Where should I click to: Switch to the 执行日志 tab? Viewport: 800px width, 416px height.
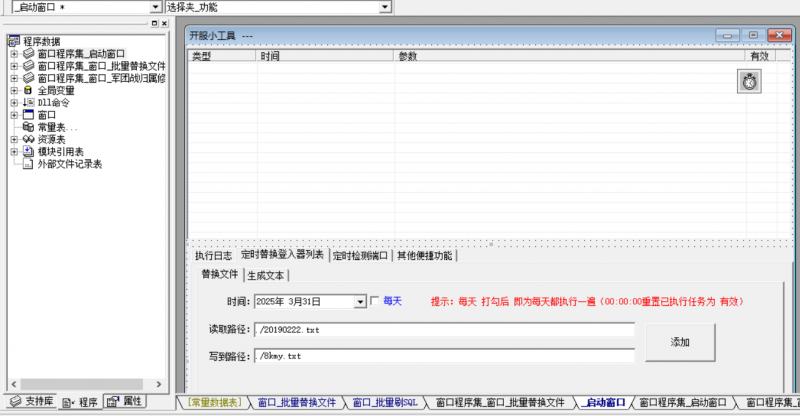point(212,256)
